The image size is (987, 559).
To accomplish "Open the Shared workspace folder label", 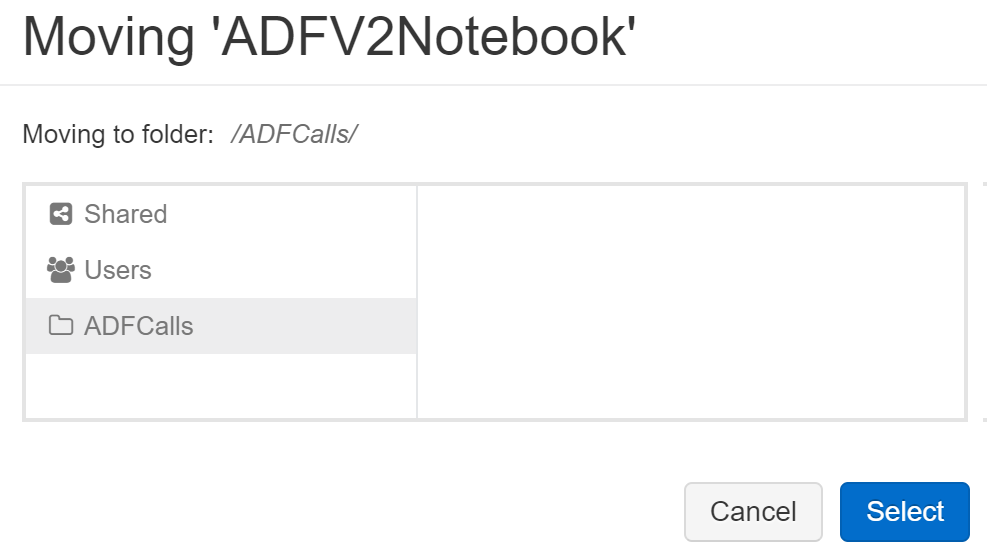I will 126,214.
